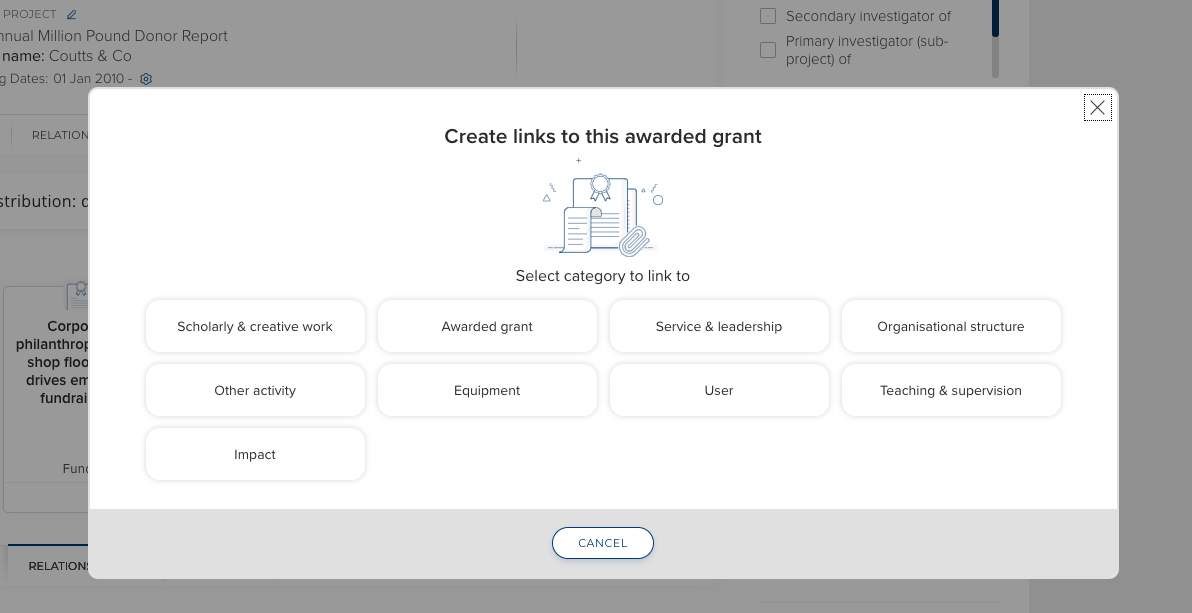Viewport: 1192px width, 613px height.
Task: Select Organisational structure as the link category
Action: pyautogui.click(x=951, y=326)
